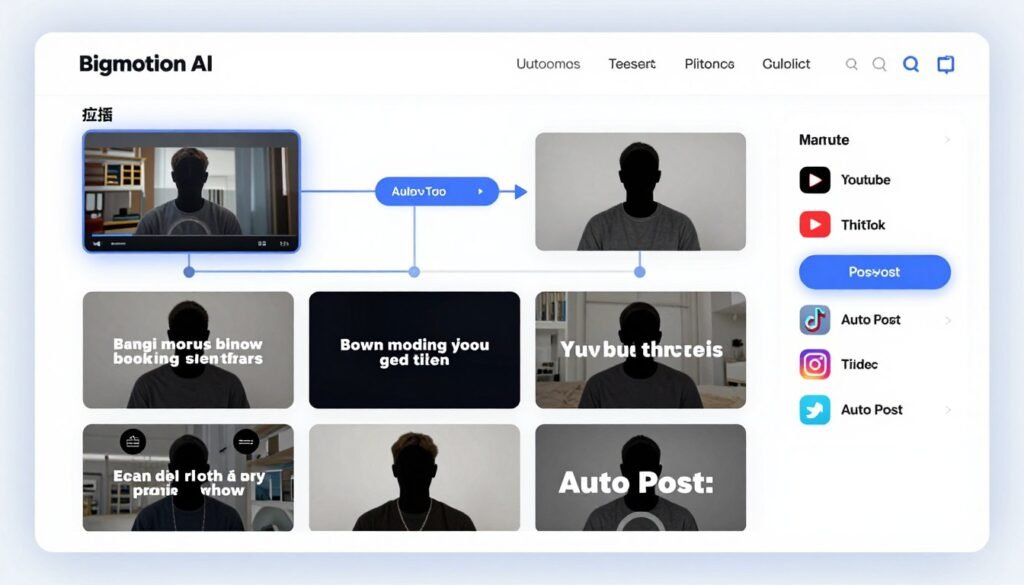Open the Teesert menu item
The width and height of the screenshot is (1024, 585).
(x=632, y=64)
